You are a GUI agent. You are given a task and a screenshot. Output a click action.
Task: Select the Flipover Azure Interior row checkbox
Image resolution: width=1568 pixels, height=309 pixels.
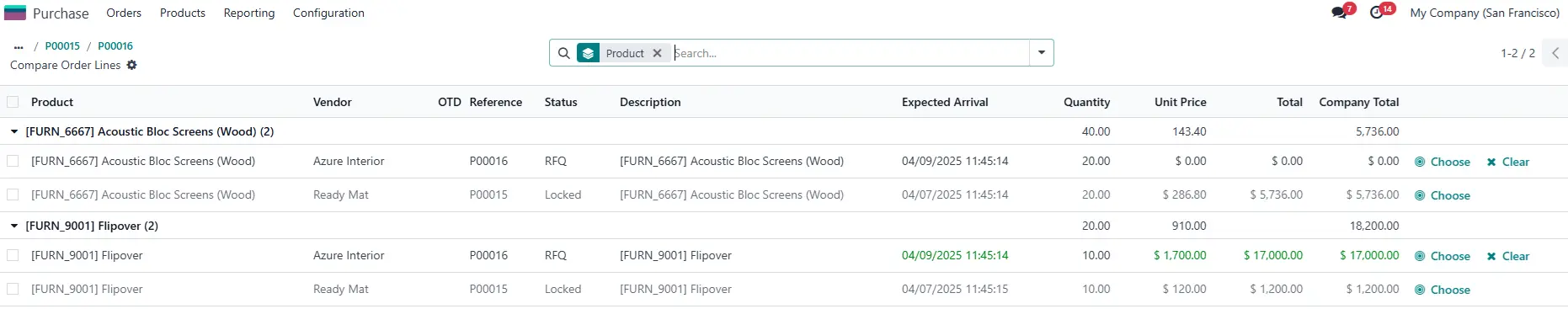click(x=13, y=255)
